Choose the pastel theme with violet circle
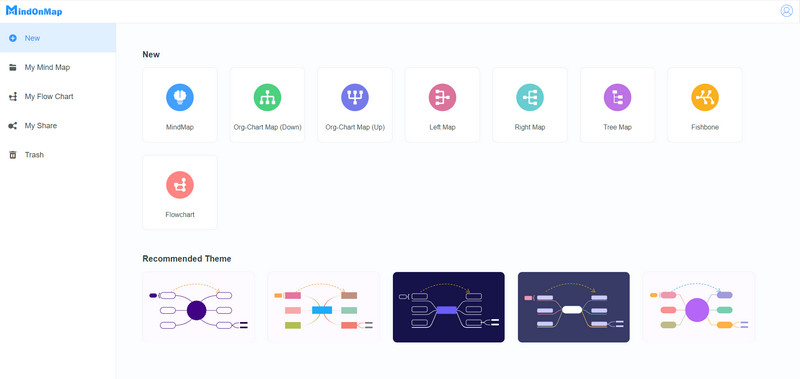The width and height of the screenshot is (800, 379). coord(698,307)
